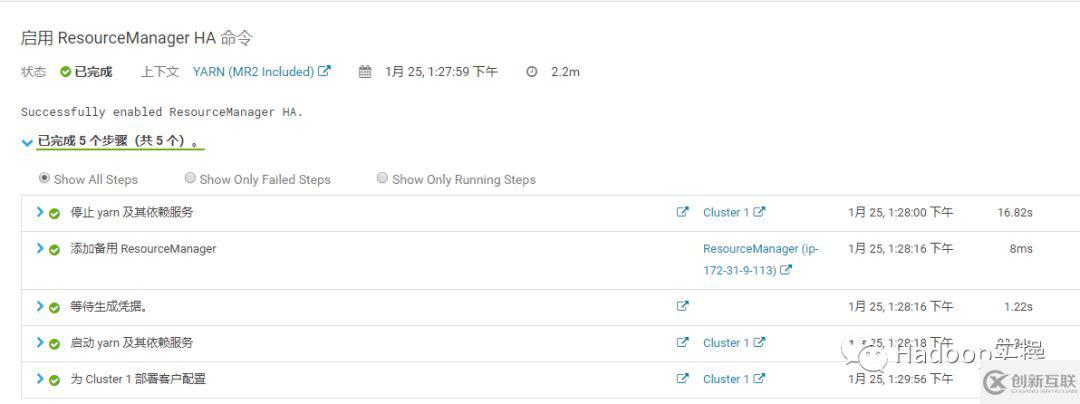Select Show All Steps radio button
This screenshot has width=1080, height=404.
(x=44, y=179)
